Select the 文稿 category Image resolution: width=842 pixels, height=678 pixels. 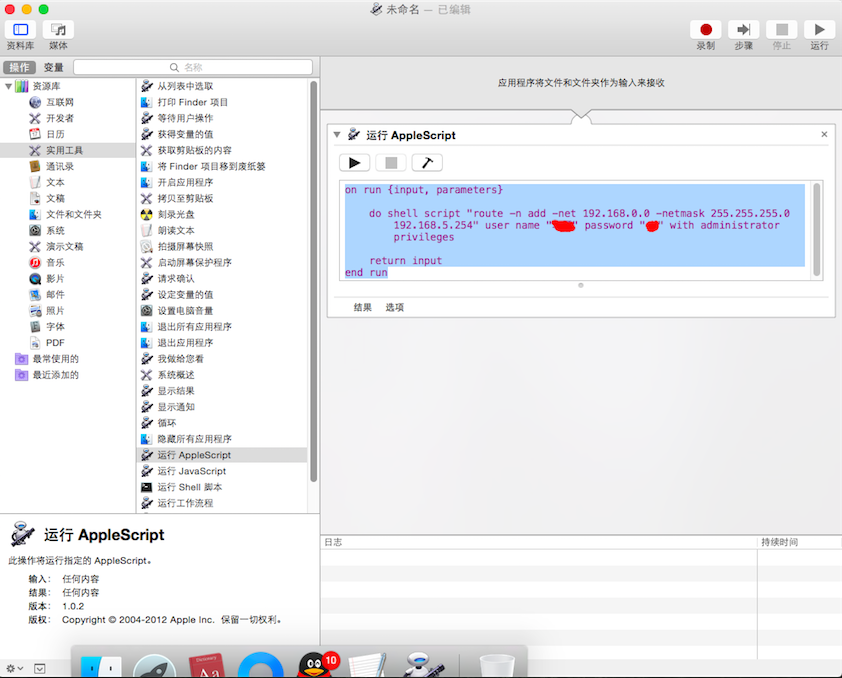click(x=67, y=198)
